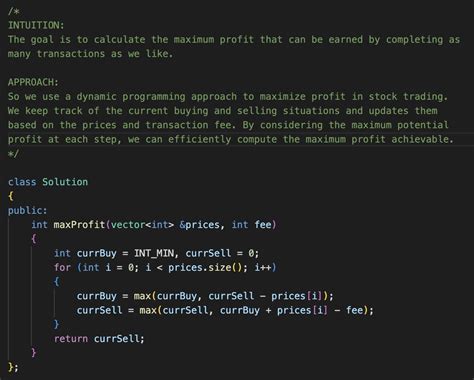This screenshot has height=380, width=474.
Task: Click the opening comment marker /*
Action: pos(14,11)
